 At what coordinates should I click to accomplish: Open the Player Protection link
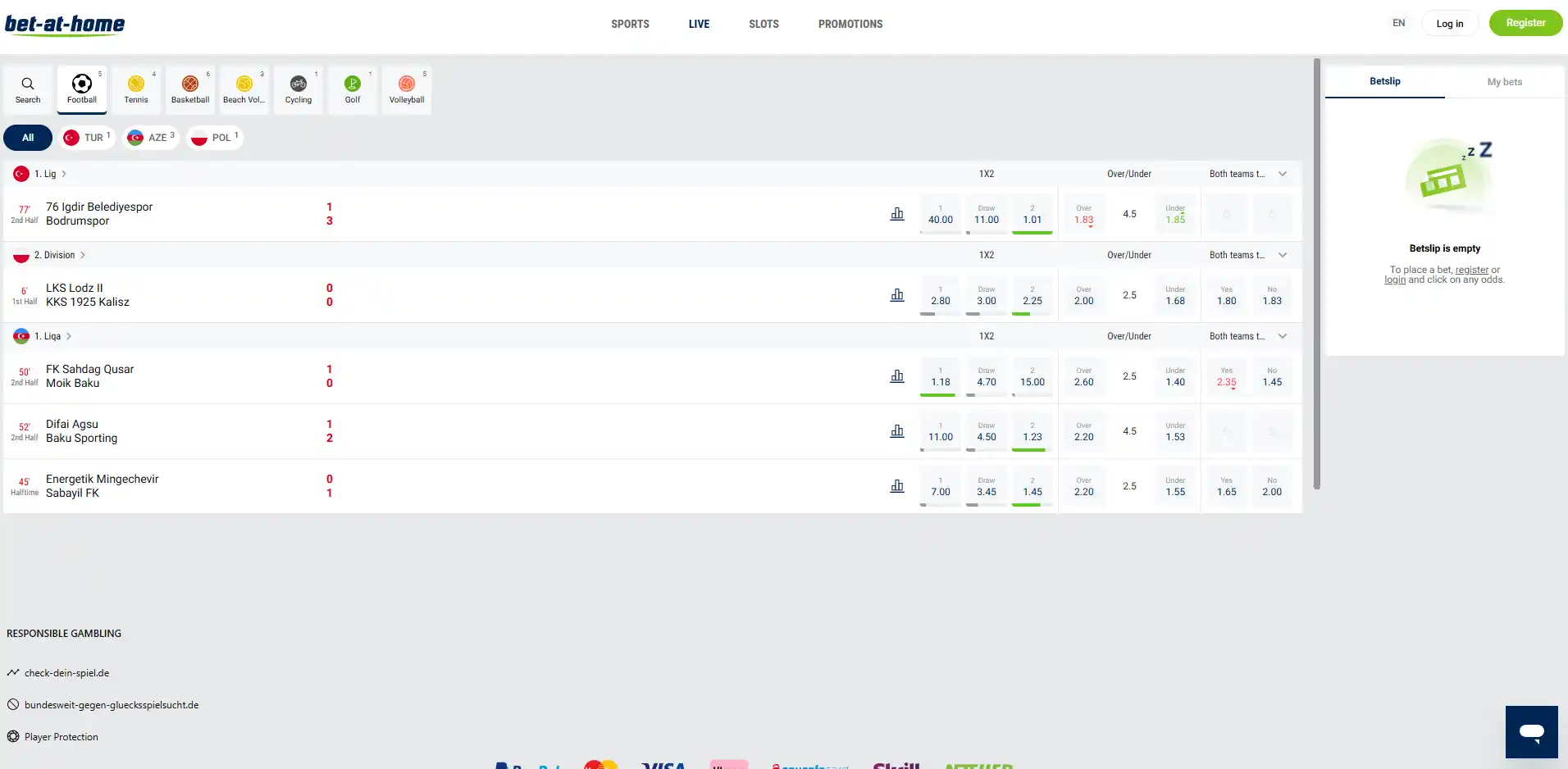(62, 737)
